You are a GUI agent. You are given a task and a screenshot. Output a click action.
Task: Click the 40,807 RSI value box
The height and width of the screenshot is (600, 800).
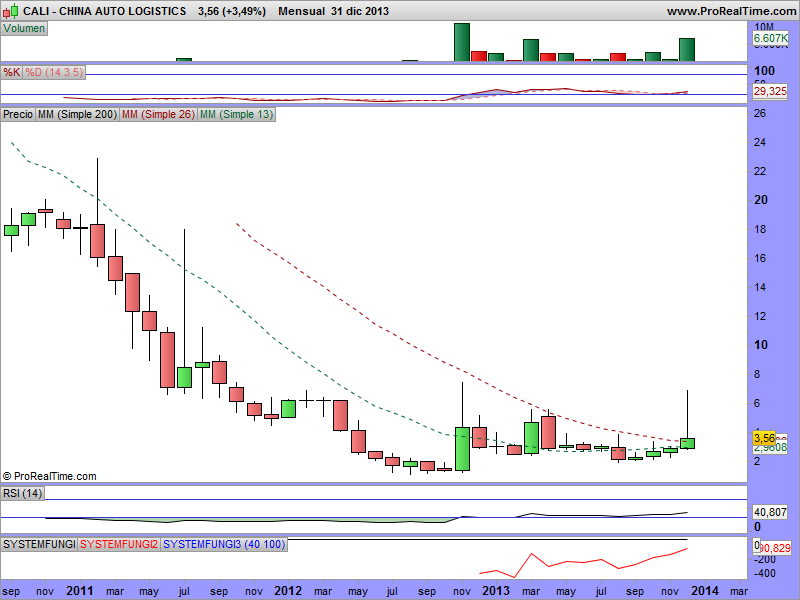click(x=770, y=512)
